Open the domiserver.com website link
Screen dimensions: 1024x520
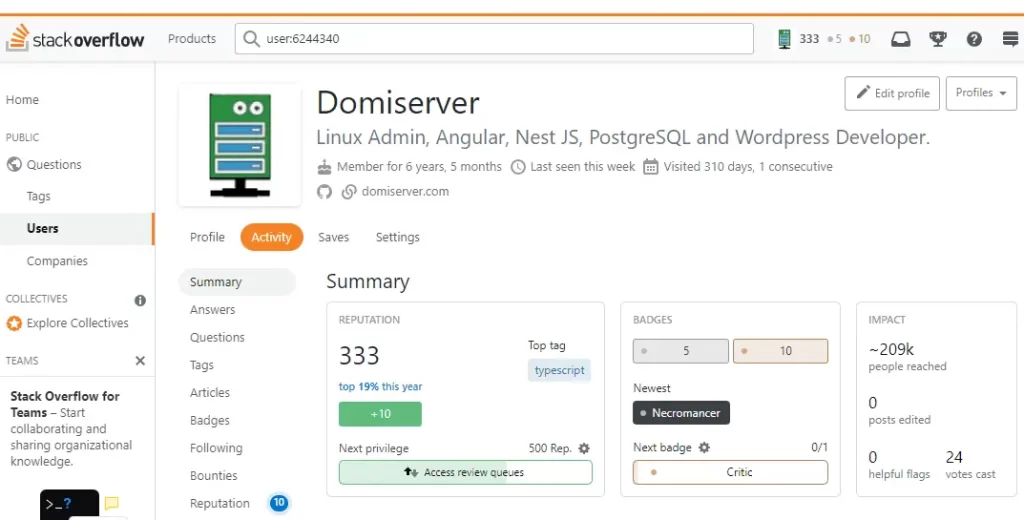click(x=404, y=192)
